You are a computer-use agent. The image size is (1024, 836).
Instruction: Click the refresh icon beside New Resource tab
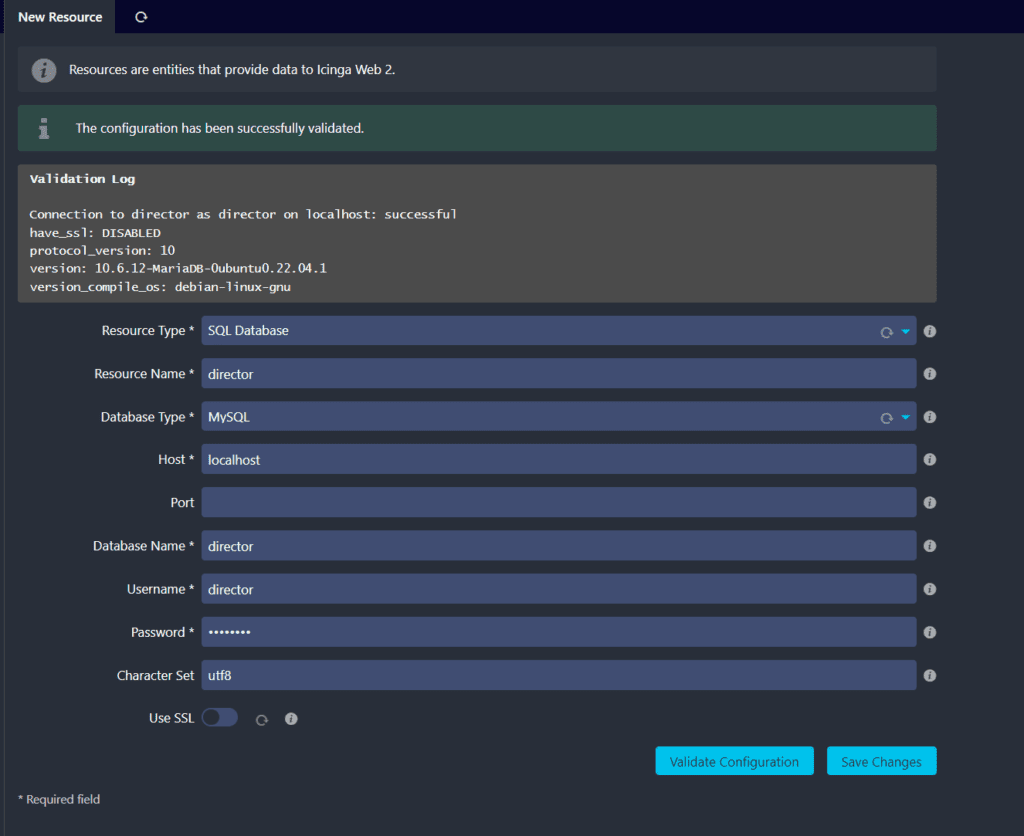(141, 17)
